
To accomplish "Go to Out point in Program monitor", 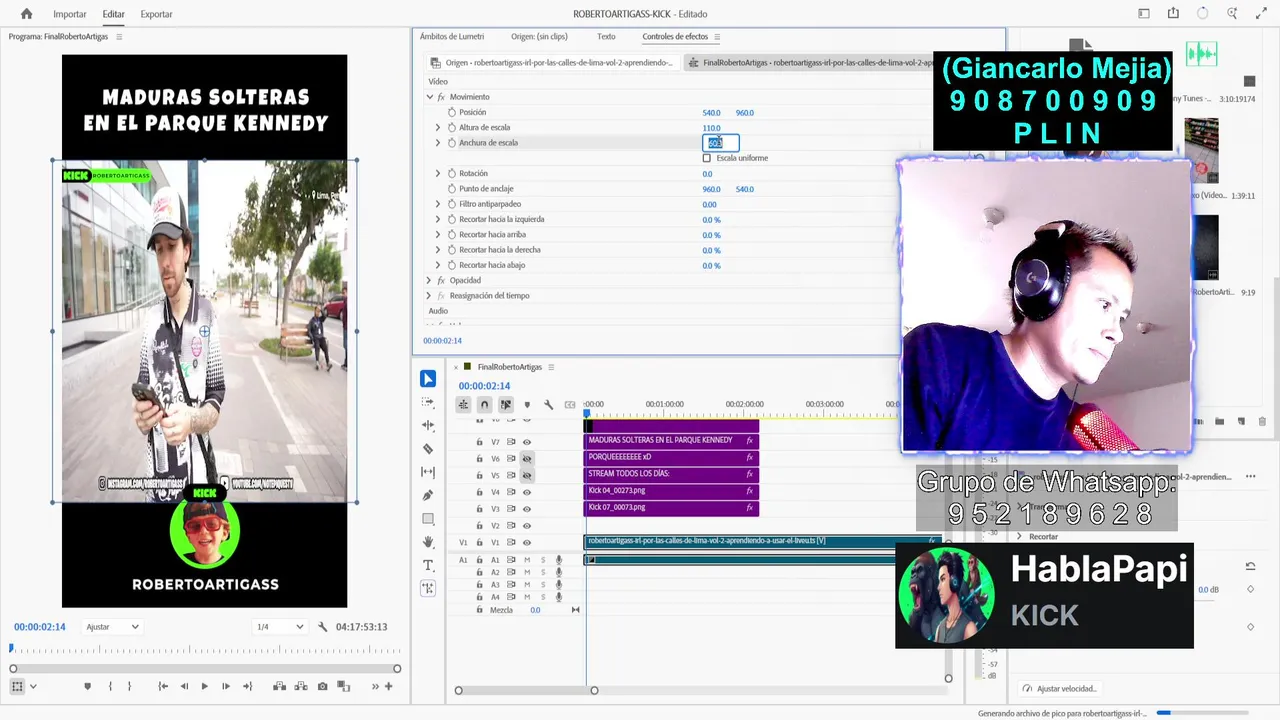I will 247,686.
